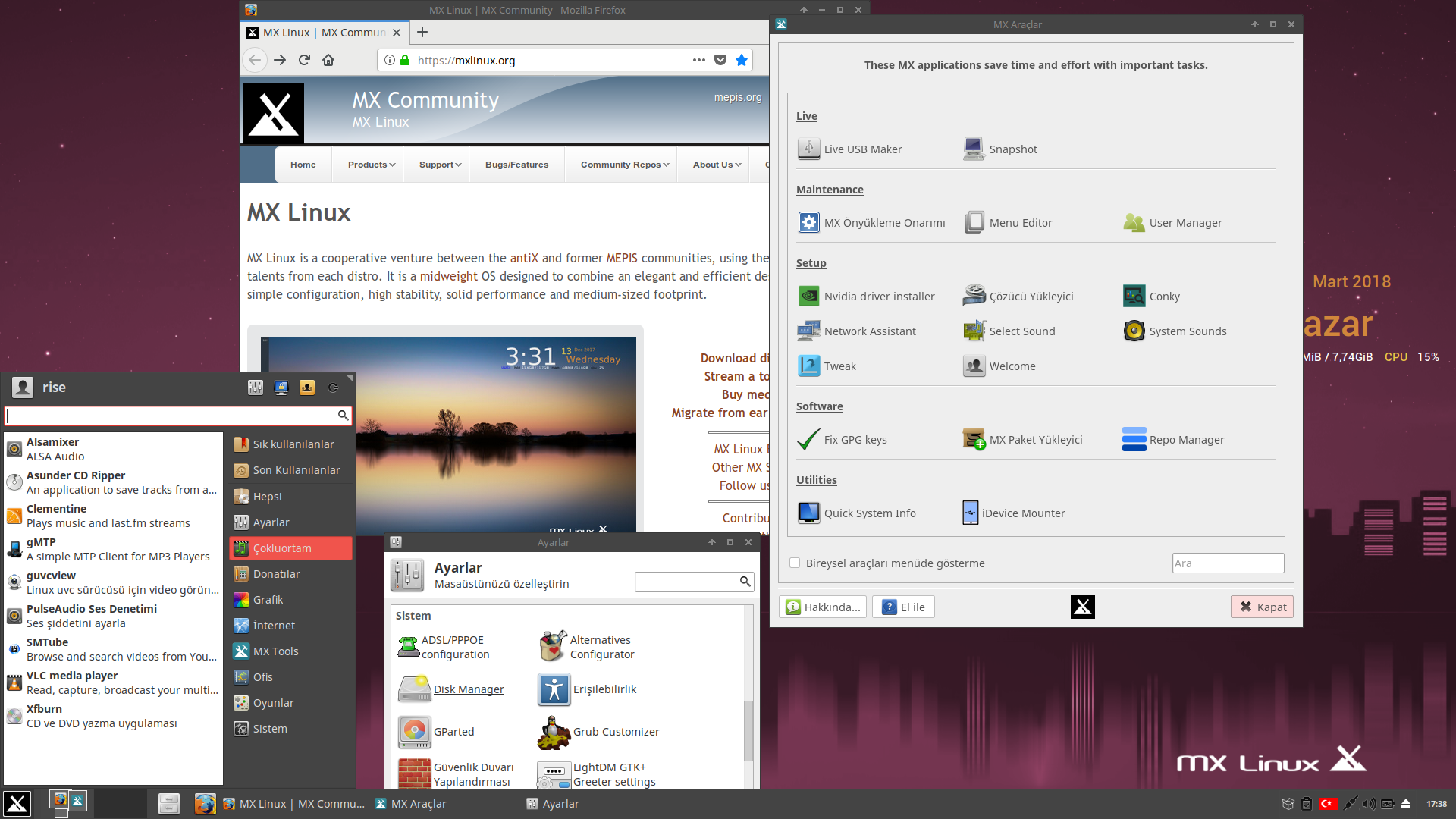Open Conky manager icon
Screen dimensions: 1456x819
pos(1134,296)
